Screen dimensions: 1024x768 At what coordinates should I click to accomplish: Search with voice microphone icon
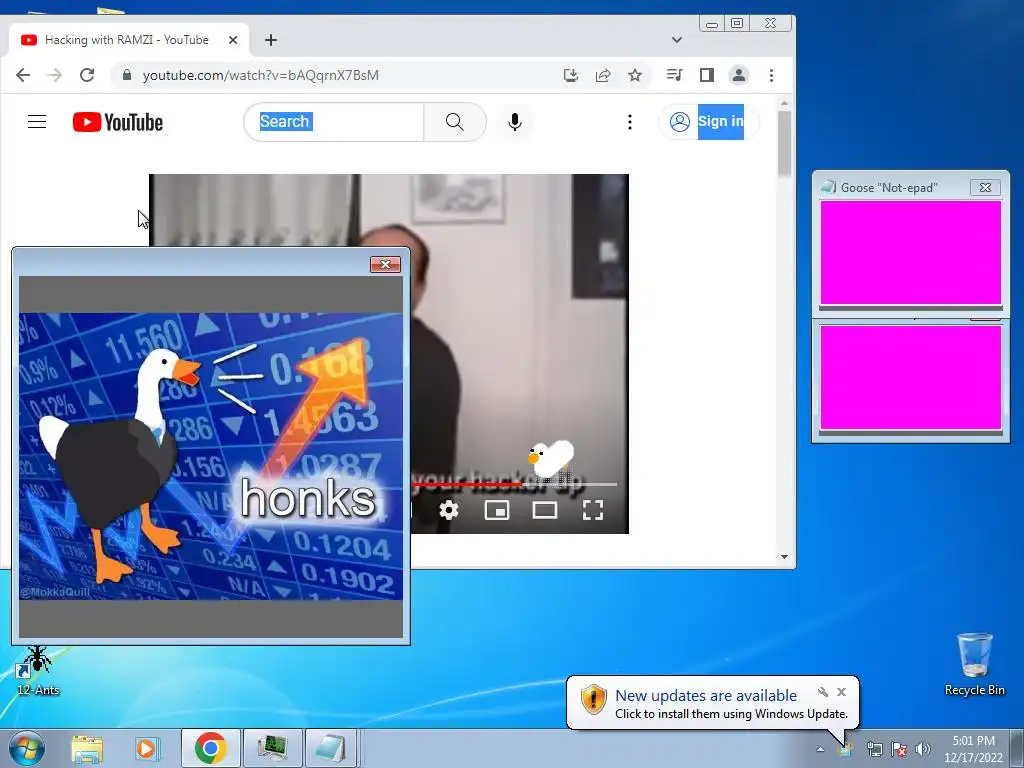click(x=515, y=121)
